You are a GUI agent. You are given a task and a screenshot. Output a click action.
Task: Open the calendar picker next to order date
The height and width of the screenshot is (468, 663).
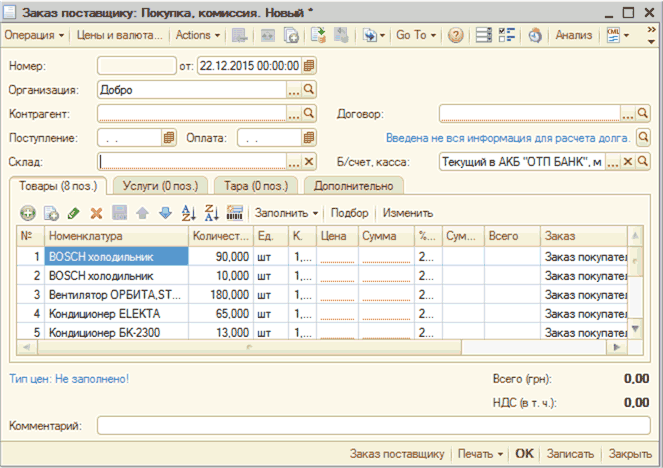(309, 66)
